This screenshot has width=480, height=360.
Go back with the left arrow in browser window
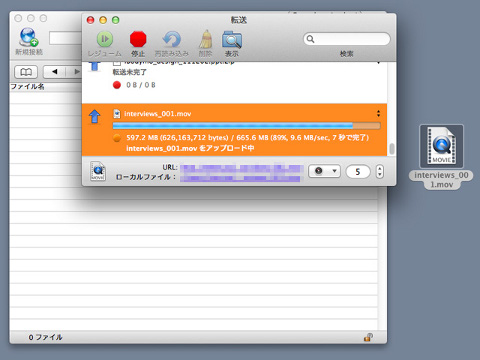click(55, 71)
